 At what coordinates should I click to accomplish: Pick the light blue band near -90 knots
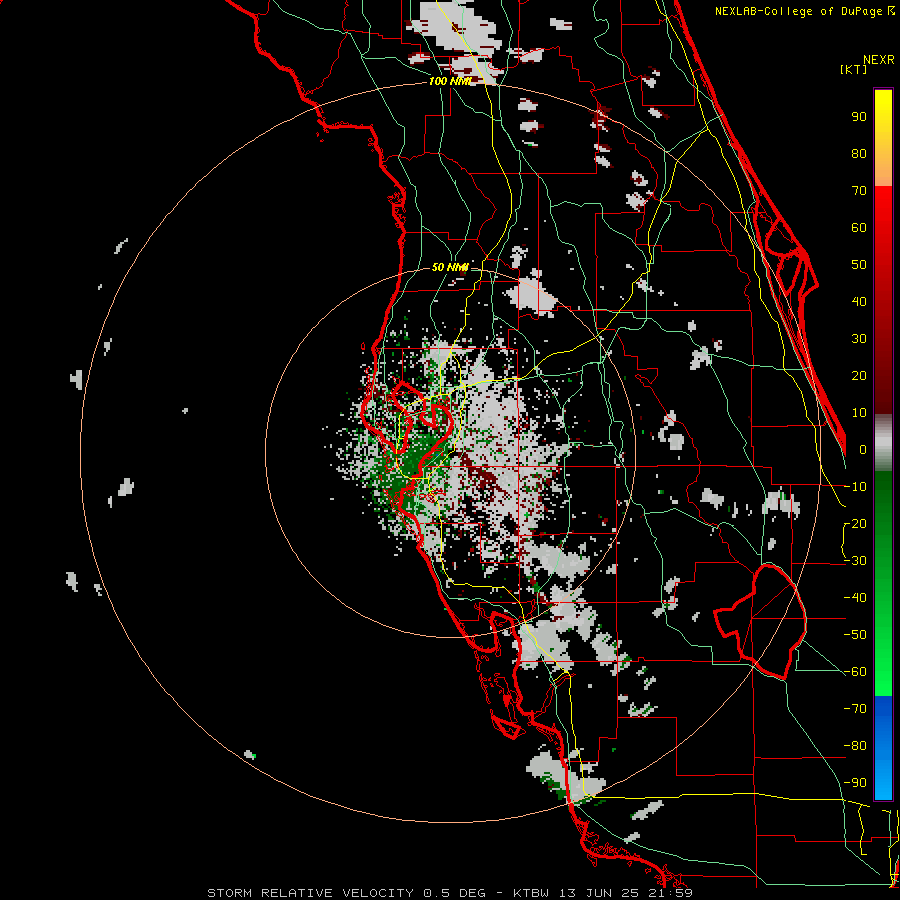883,778
